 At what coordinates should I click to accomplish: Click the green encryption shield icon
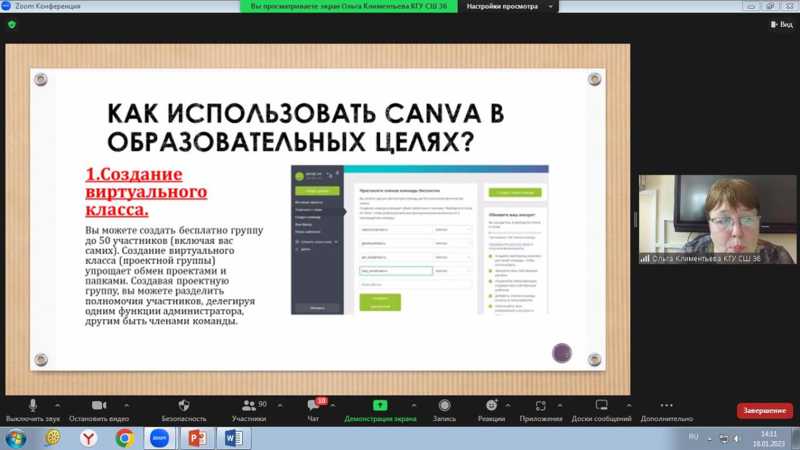tap(12, 24)
